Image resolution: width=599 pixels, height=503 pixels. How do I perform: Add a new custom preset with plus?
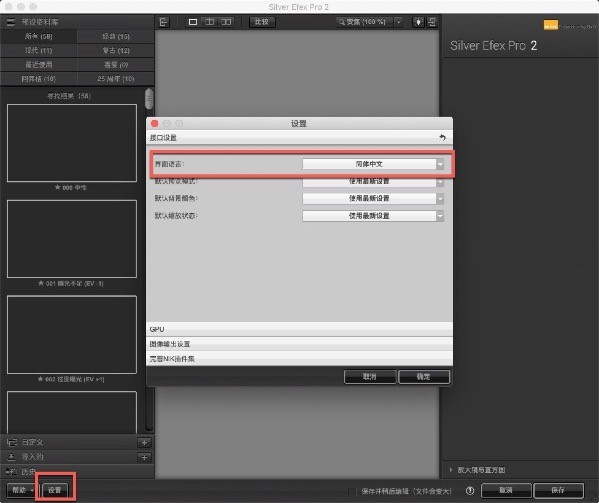point(144,443)
